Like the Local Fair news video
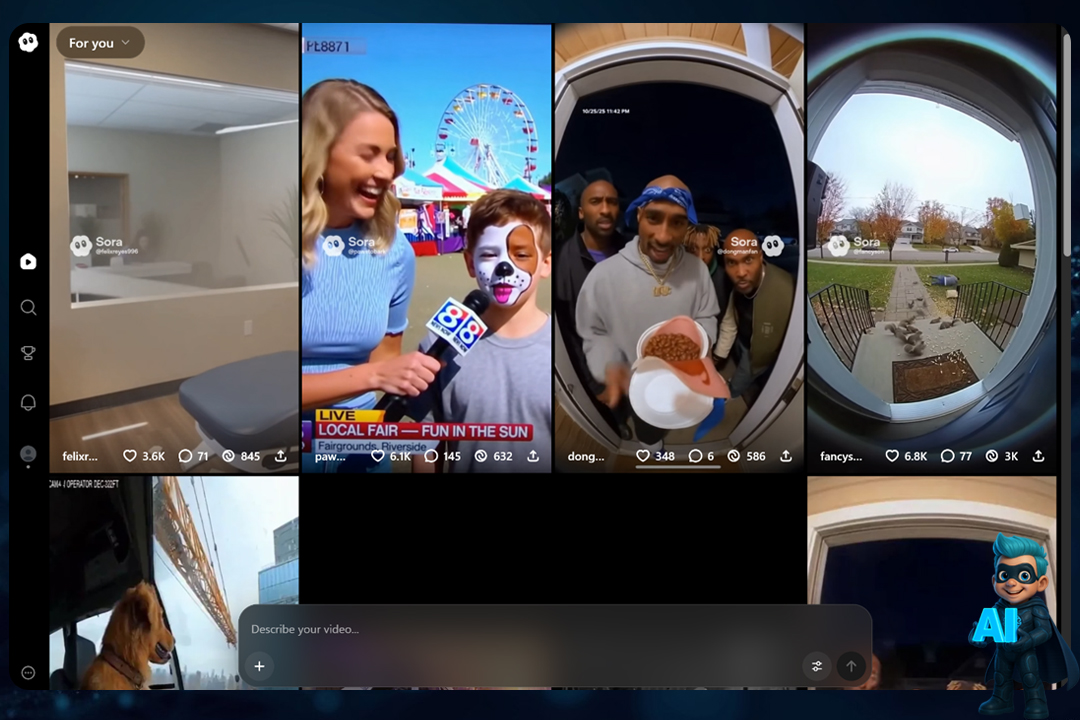 [x=378, y=456]
